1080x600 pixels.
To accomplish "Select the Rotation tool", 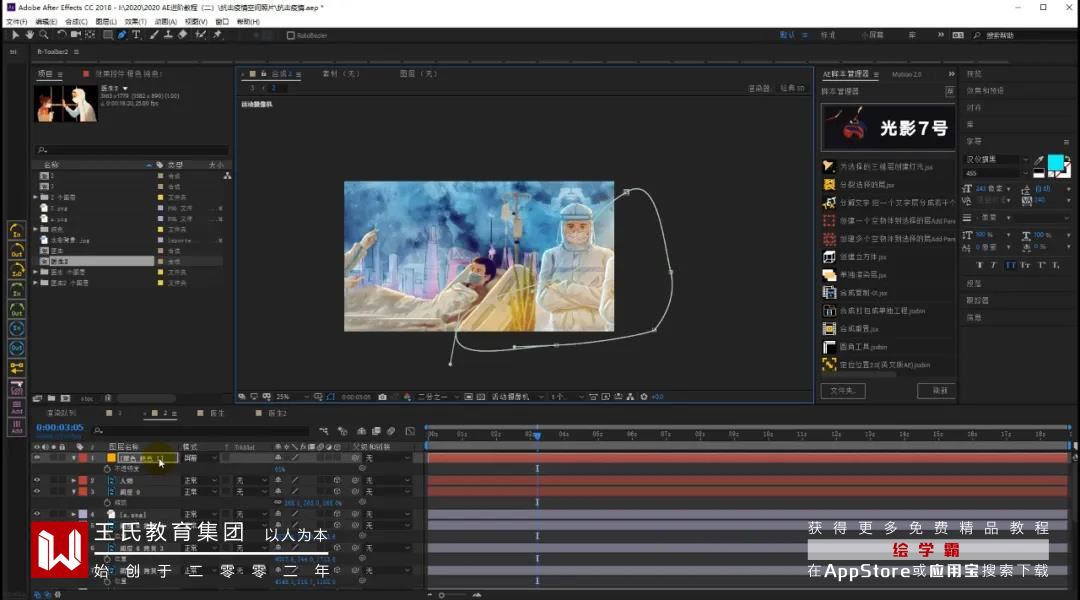I will point(61,34).
